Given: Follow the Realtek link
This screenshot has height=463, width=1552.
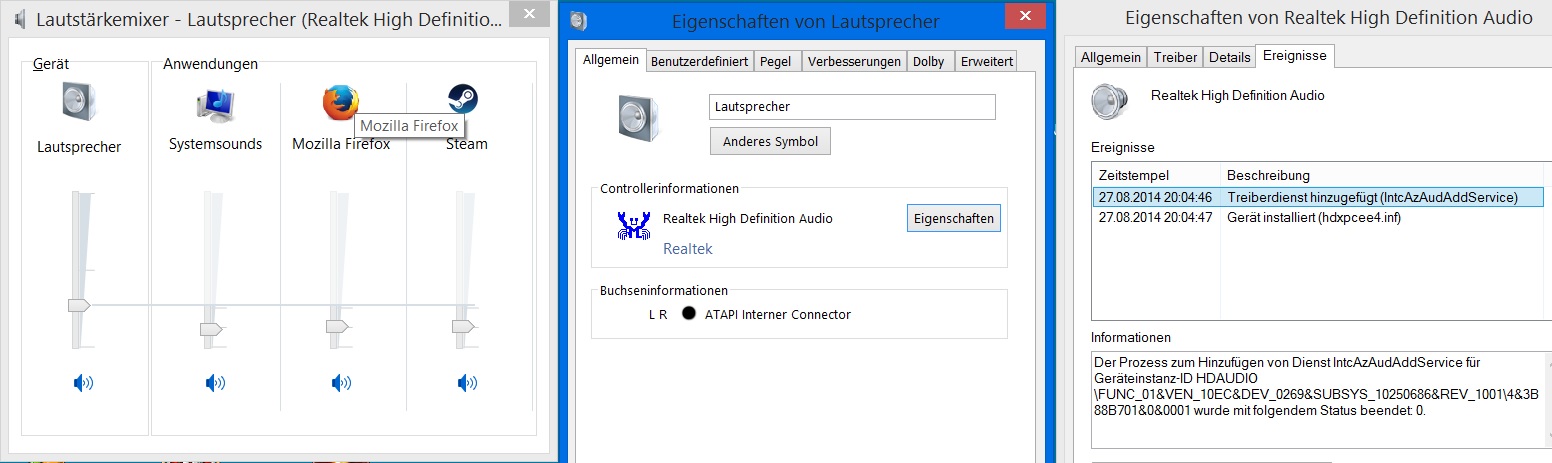Looking at the screenshot, I should pyautogui.click(x=687, y=248).
